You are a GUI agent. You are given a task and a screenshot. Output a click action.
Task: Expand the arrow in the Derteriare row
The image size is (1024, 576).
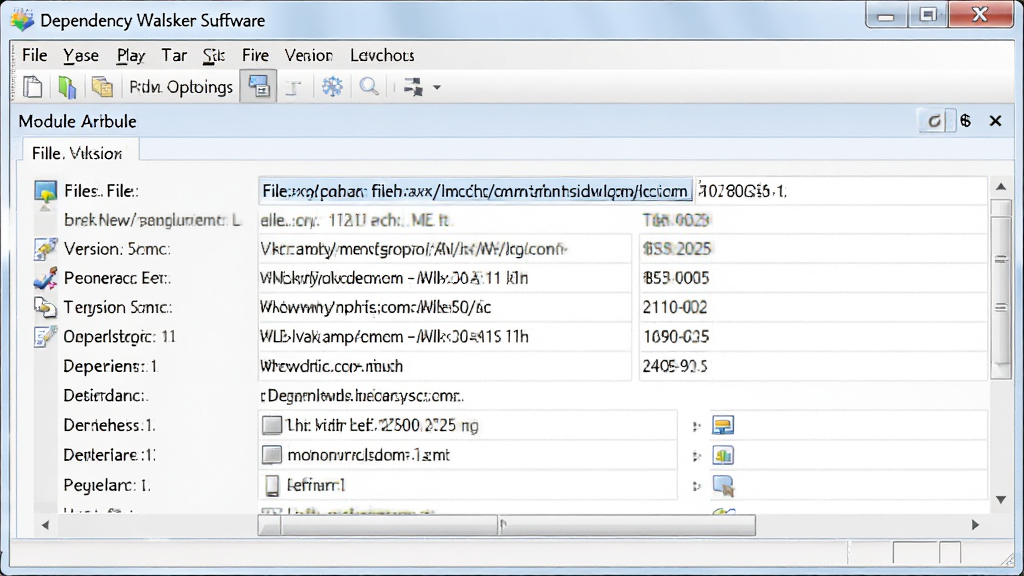[697, 456]
